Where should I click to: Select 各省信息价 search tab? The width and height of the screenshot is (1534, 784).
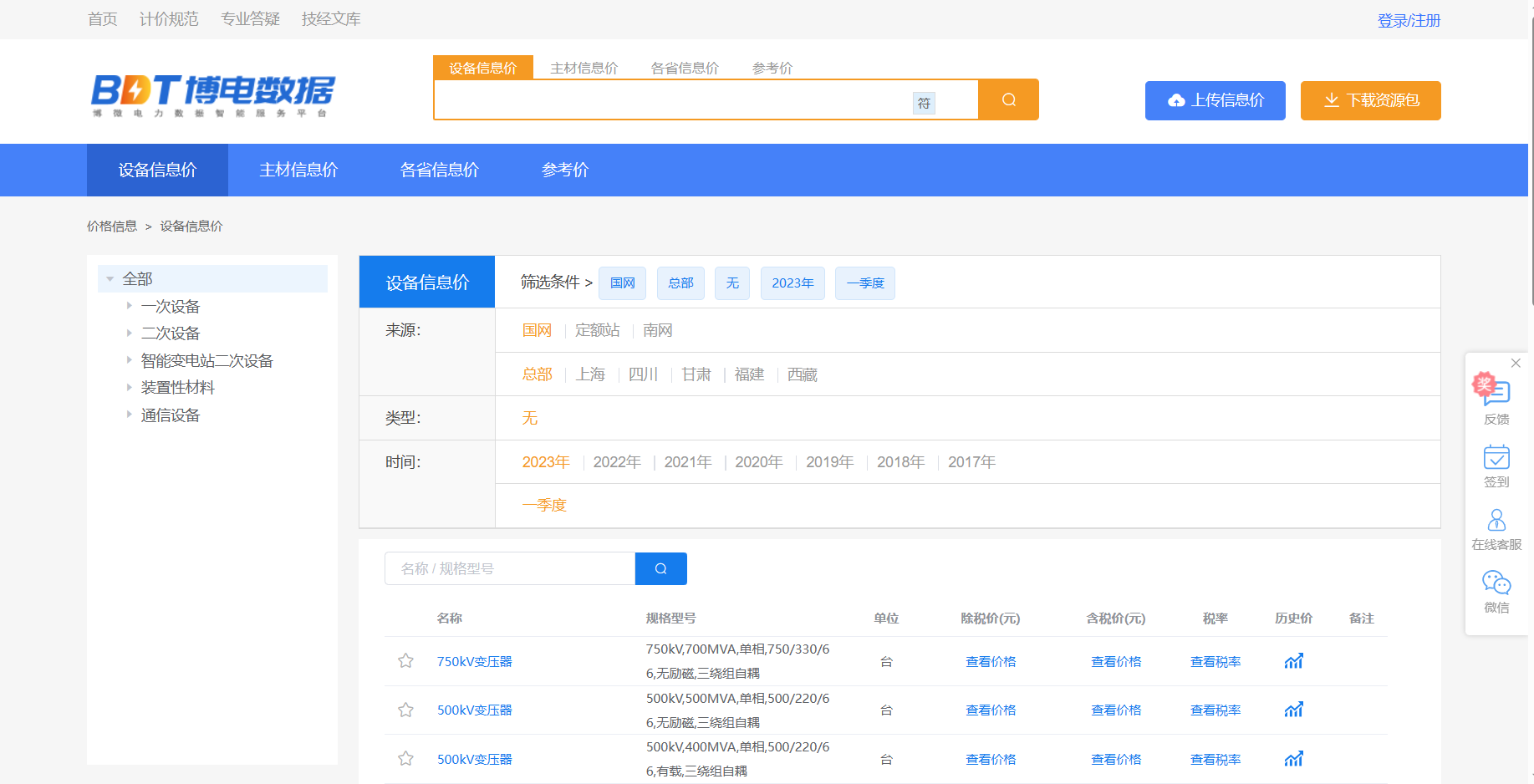click(x=685, y=68)
